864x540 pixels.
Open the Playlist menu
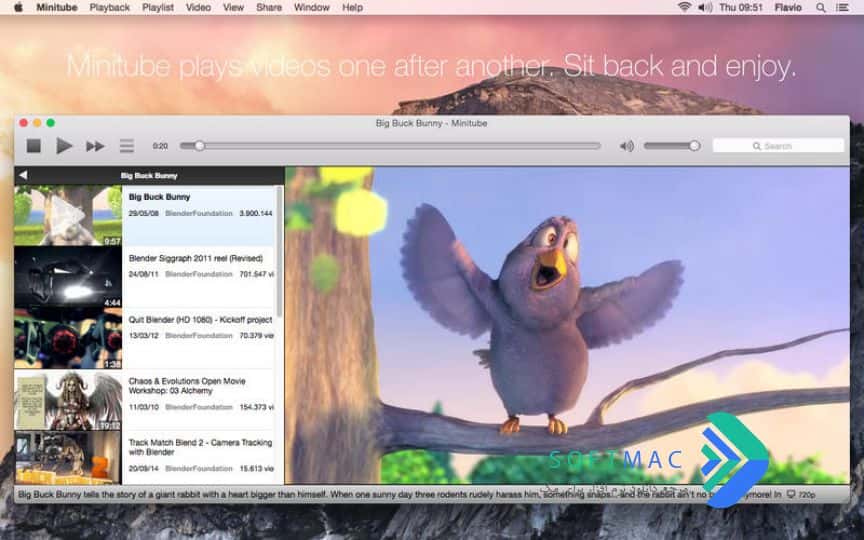[x=158, y=8]
